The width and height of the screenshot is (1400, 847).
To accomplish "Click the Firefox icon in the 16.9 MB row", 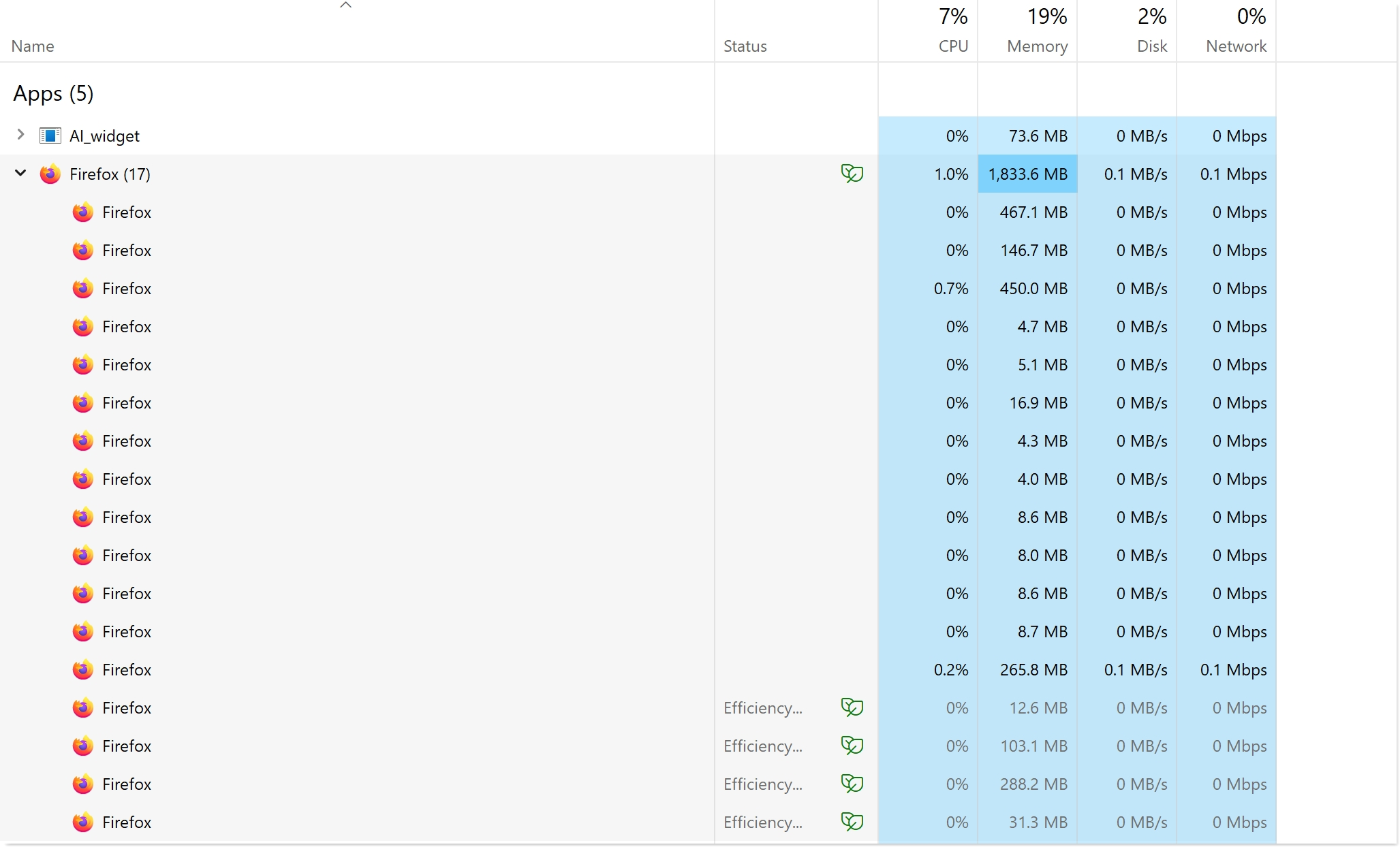I will [83, 402].
